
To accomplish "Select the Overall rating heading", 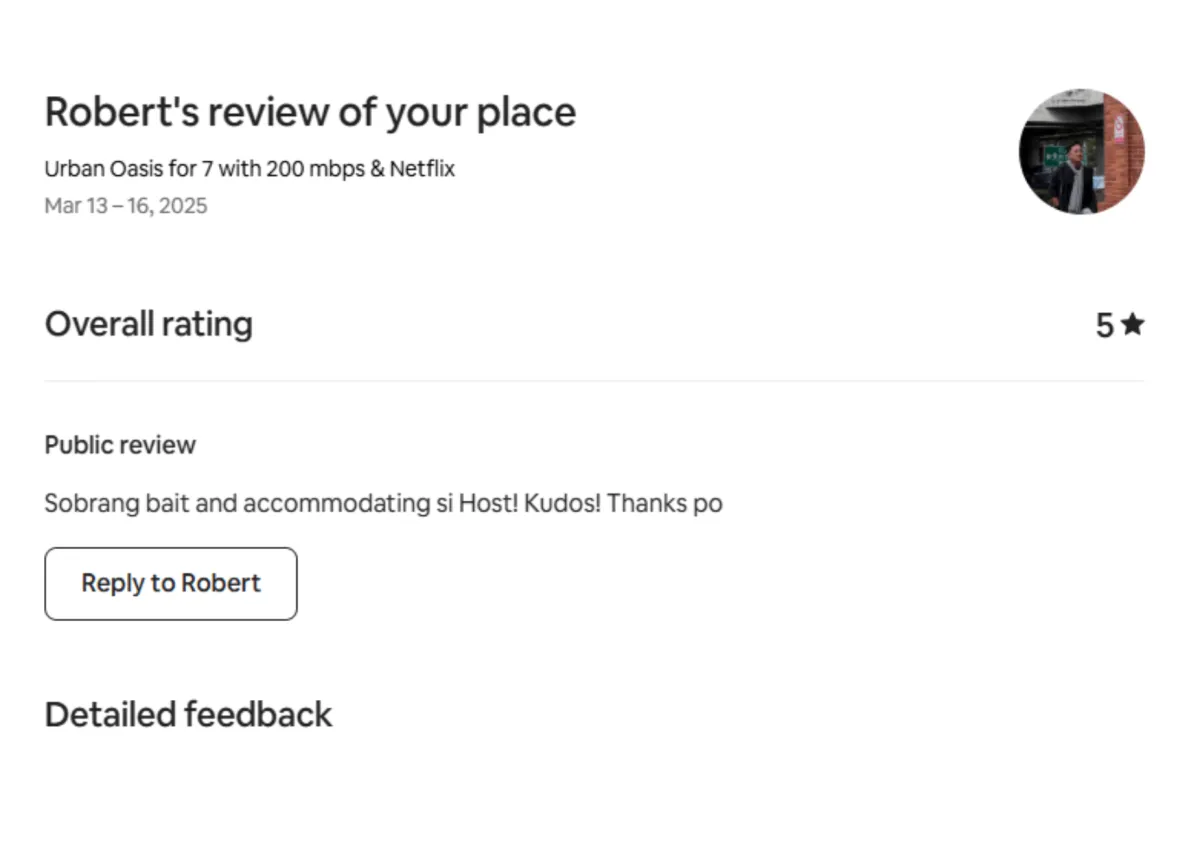I will tap(149, 324).
